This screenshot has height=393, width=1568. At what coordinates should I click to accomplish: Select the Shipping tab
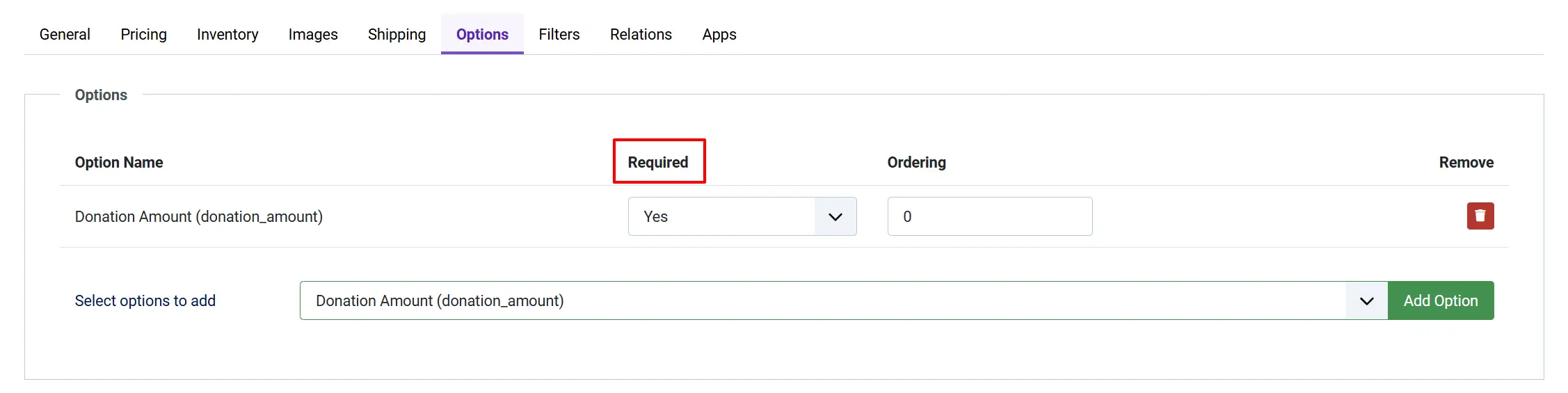[x=397, y=34]
